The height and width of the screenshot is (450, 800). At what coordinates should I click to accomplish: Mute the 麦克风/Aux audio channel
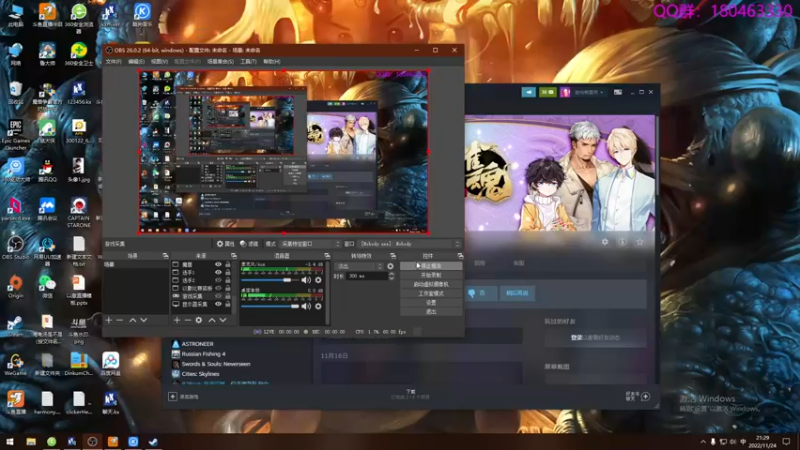pos(306,280)
